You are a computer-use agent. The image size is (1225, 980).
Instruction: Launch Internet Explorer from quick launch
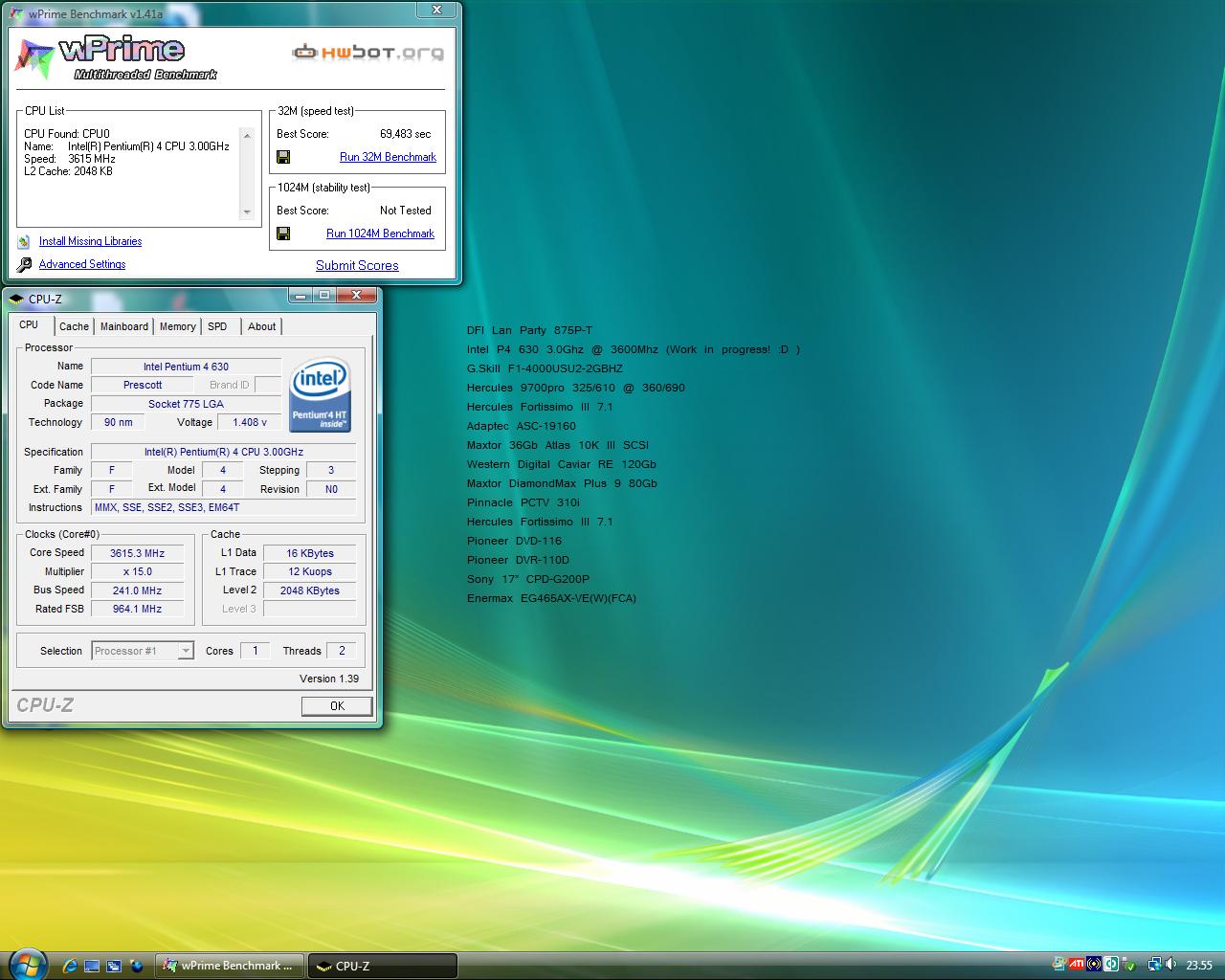point(69,966)
